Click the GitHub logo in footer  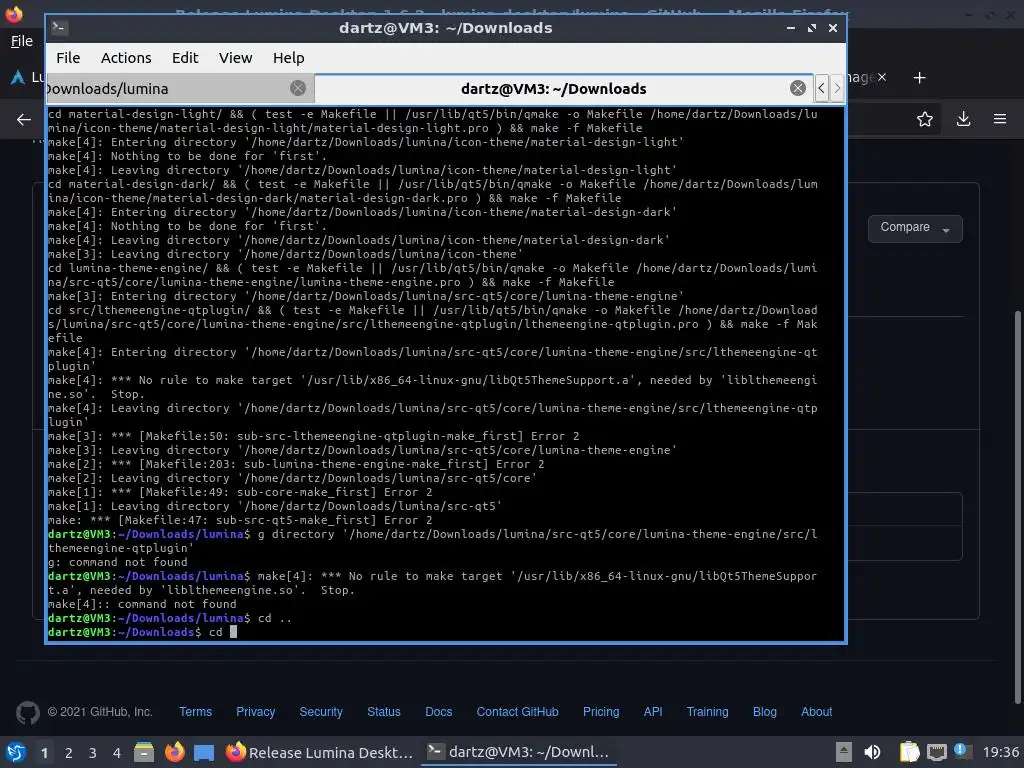click(27, 712)
